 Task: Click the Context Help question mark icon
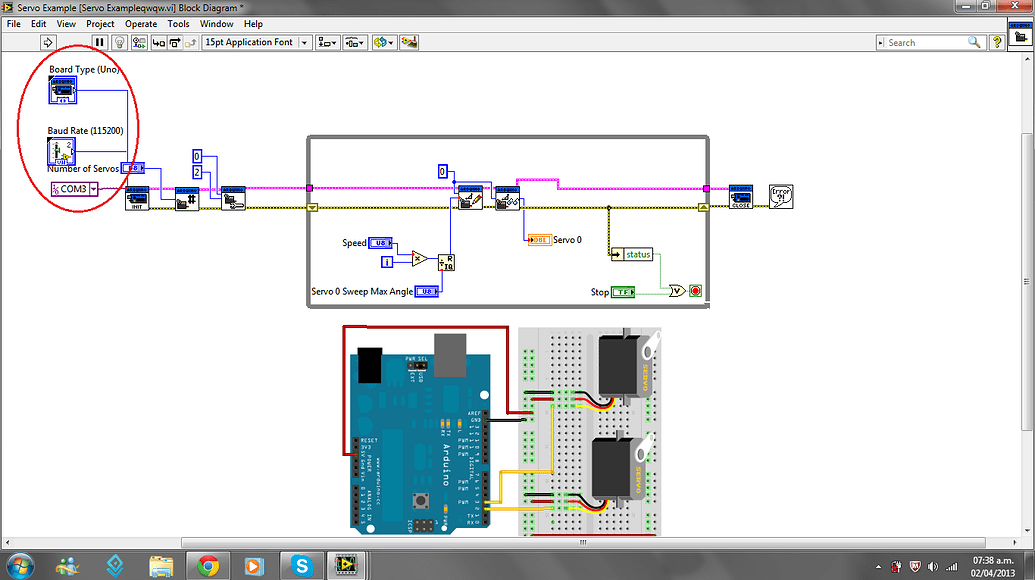pos(997,42)
